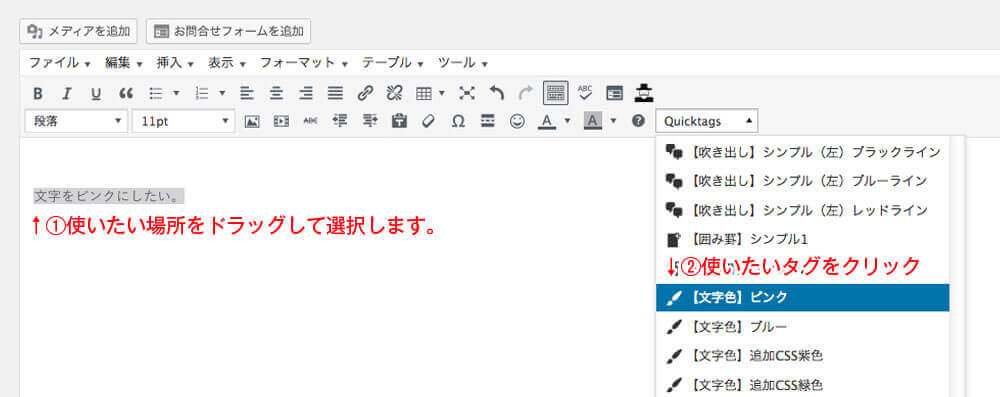Open the ファイル menu

pyautogui.click(x=59, y=63)
